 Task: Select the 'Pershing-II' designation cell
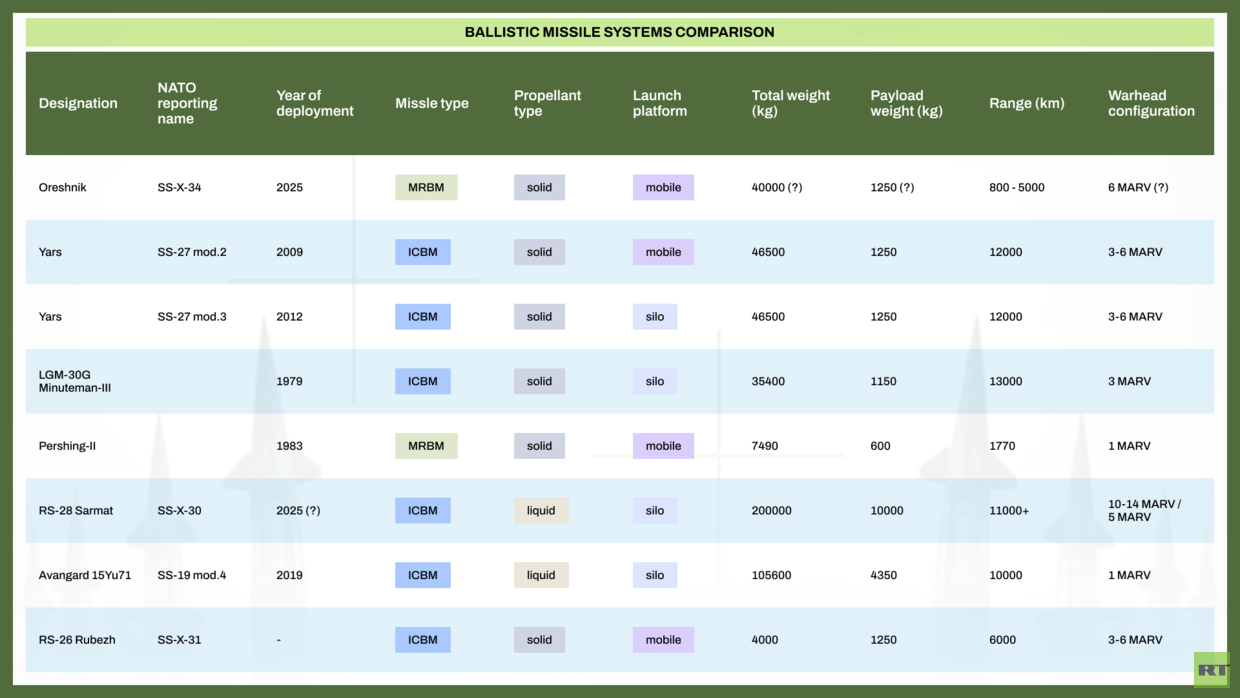point(67,446)
